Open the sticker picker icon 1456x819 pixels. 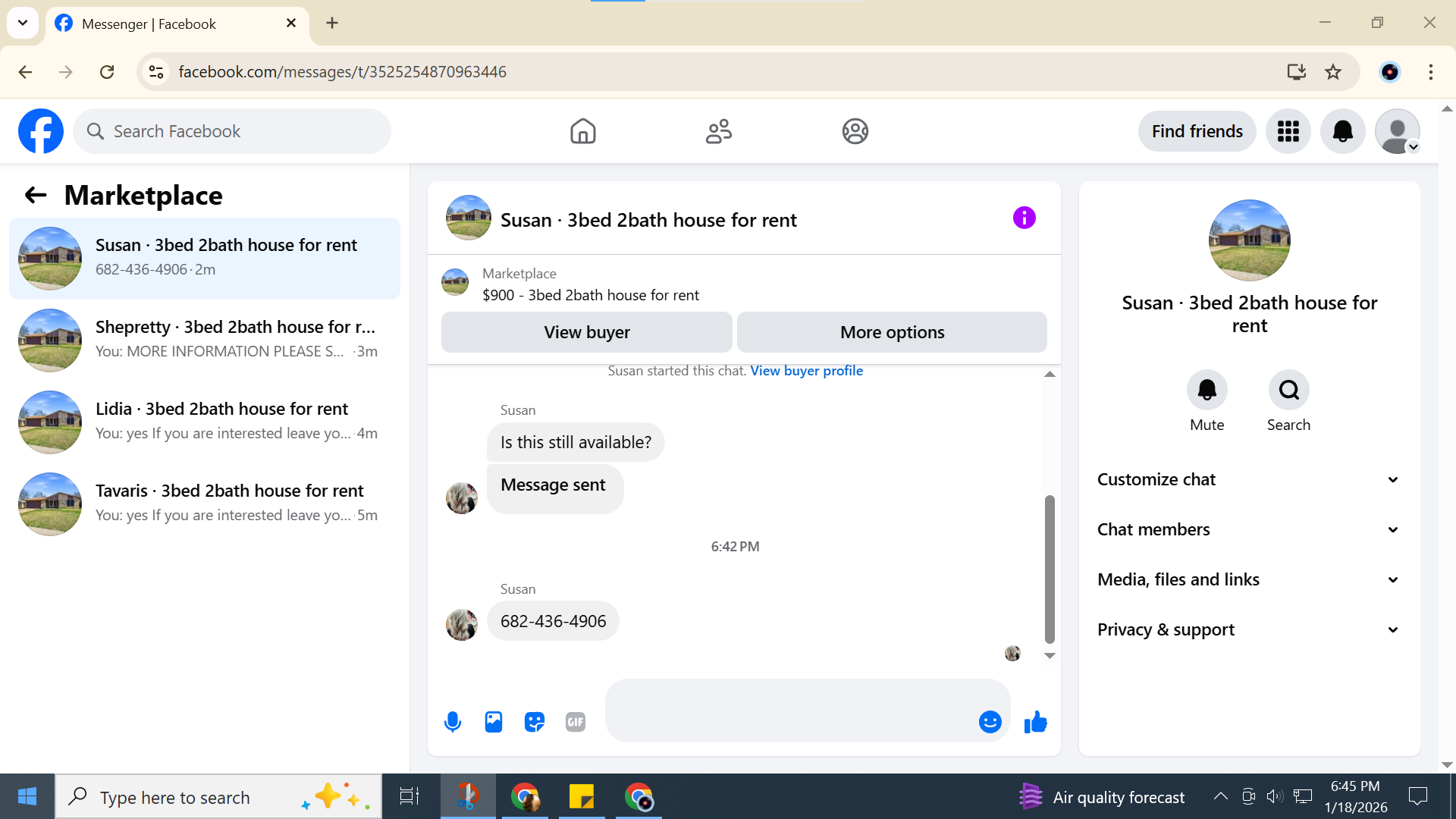pos(535,722)
